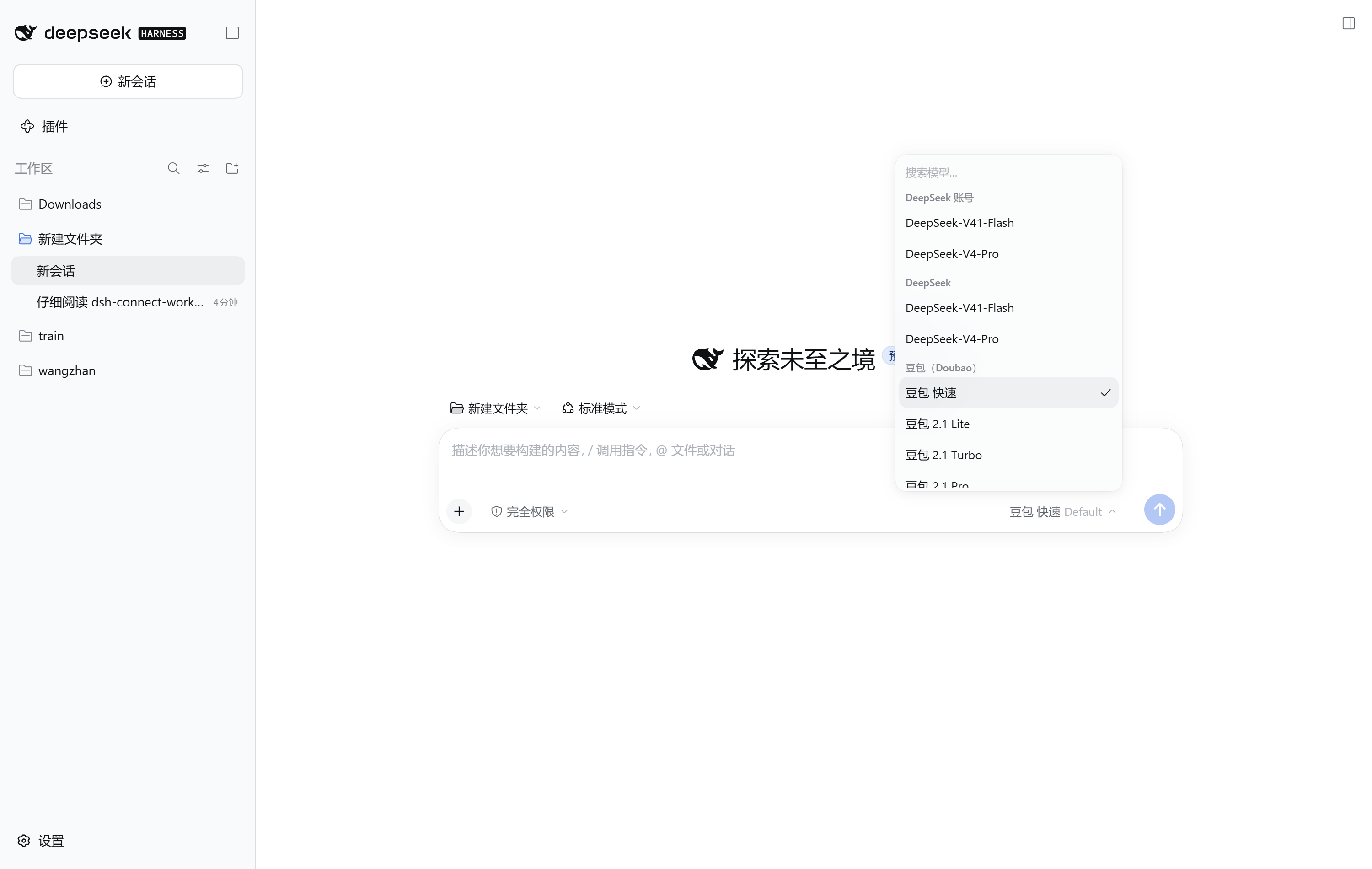Click the Downloads folder icon
The height and width of the screenshot is (869, 1372).
25,204
